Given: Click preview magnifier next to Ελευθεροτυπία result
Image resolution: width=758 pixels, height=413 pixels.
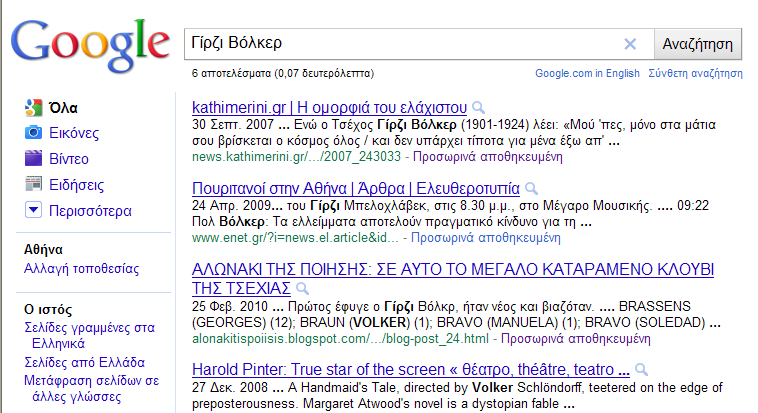Looking at the screenshot, I should 531,189.
